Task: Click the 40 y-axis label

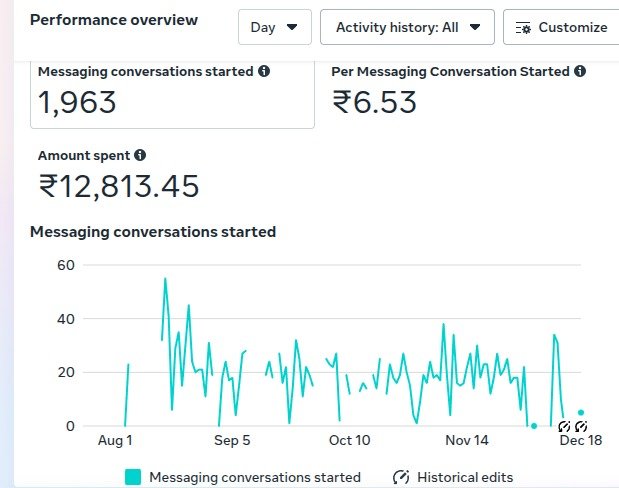Action: [x=66, y=319]
